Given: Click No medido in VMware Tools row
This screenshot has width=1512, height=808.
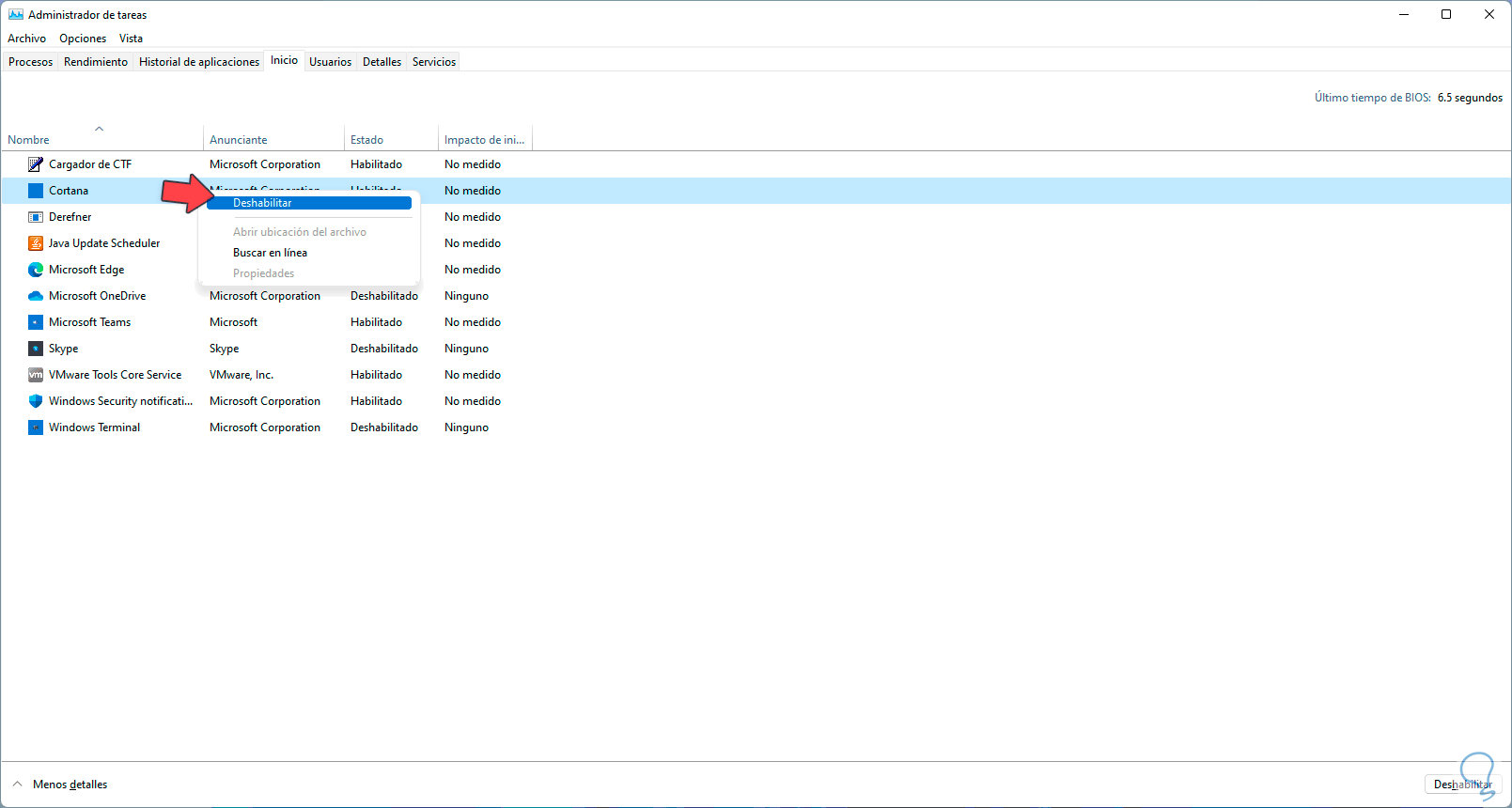Looking at the screenshot, I should click(x=473, y=375).
